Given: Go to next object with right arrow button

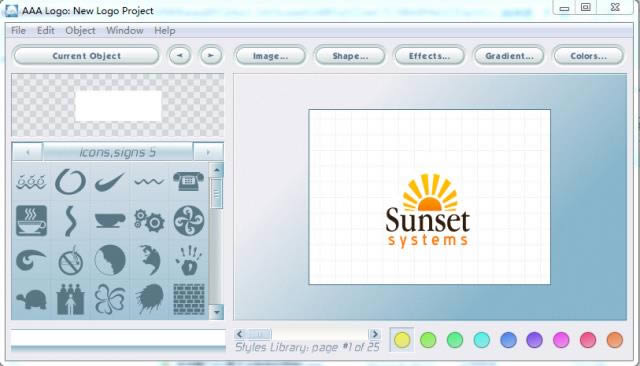Looking at the screenshot, I should point(211,55).
